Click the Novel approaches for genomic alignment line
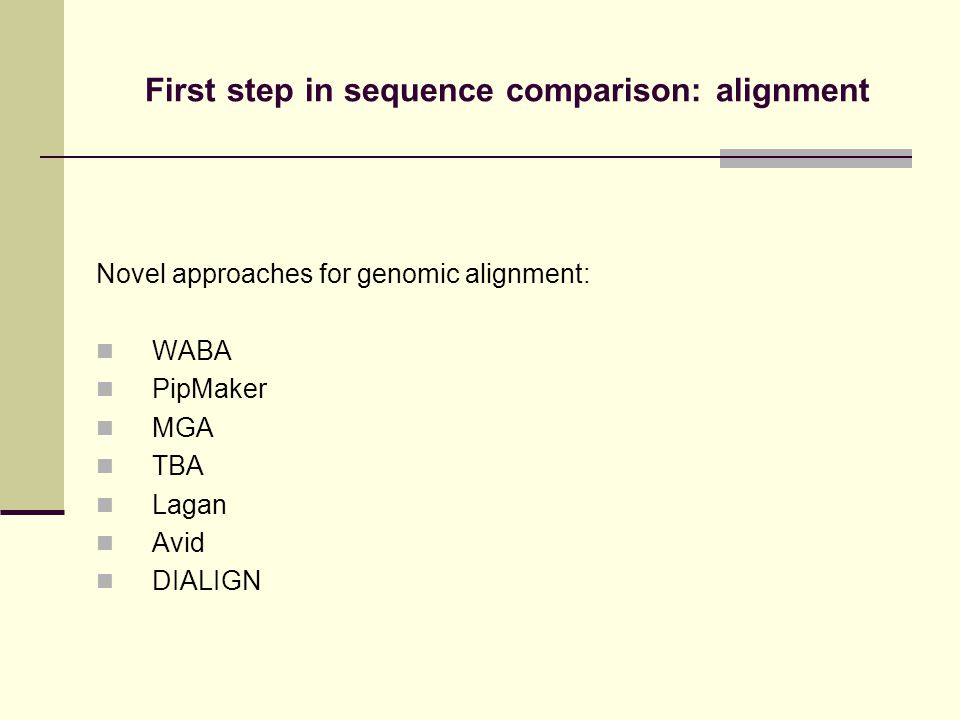 click(343, 274)
